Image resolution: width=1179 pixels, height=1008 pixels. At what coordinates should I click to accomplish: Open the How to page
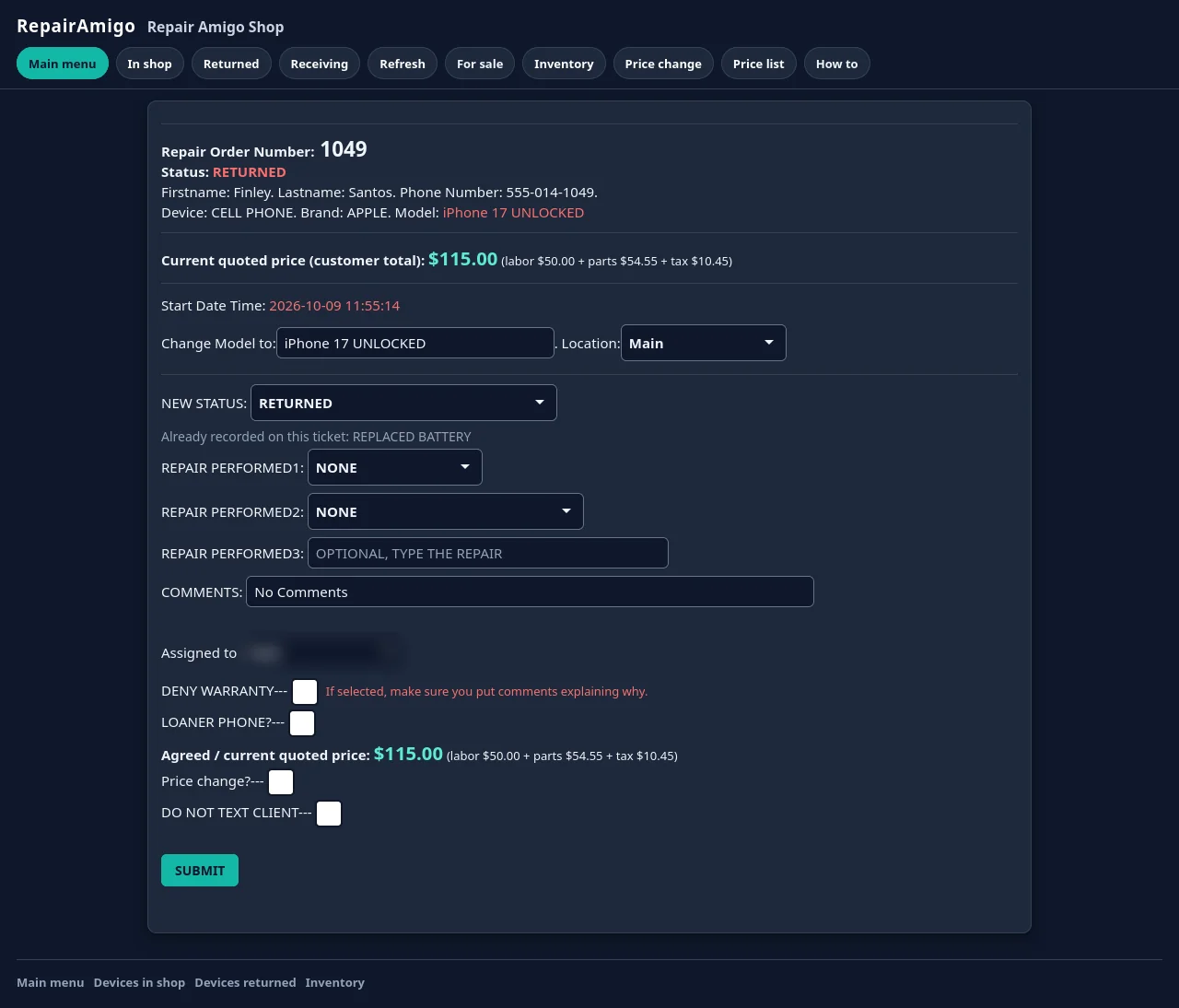click(836, 64)
